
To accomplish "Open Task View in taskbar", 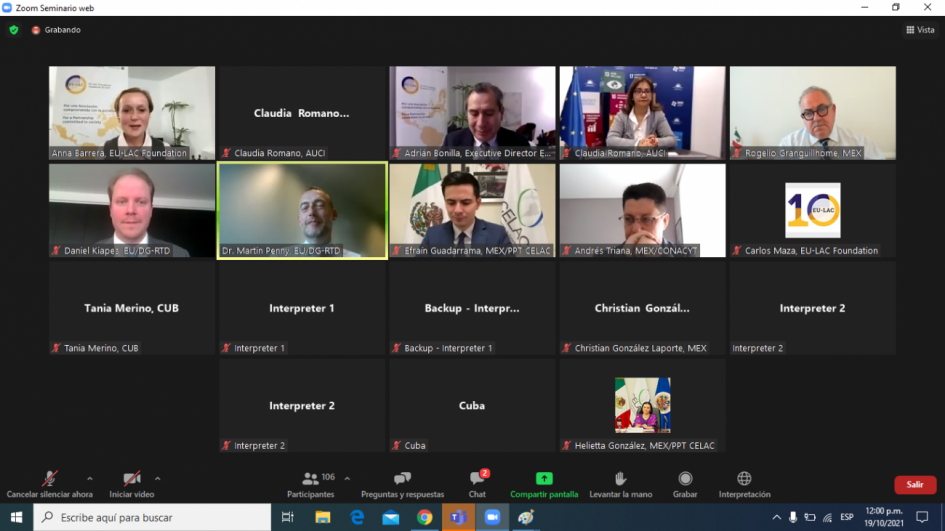I will pyautogui.click(x=287, y=517).
